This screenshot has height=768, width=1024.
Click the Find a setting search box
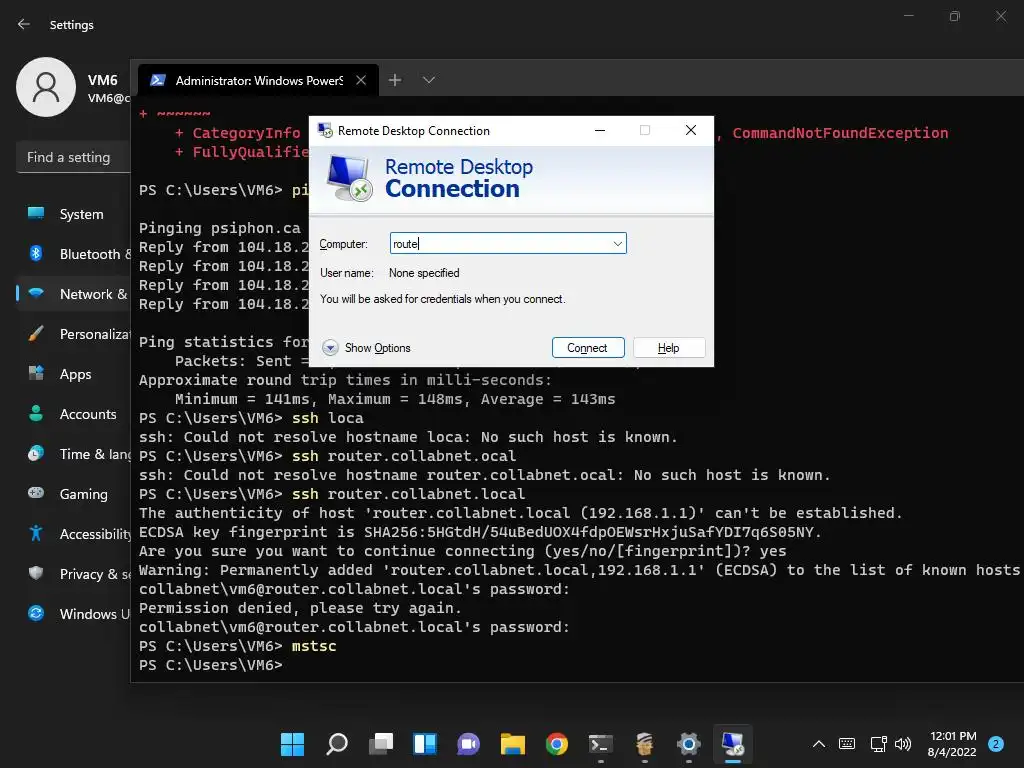pos(73,157)
